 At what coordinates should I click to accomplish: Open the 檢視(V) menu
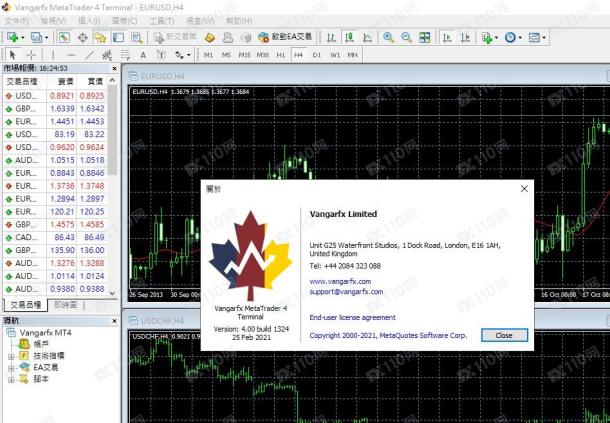pos(53,20)
